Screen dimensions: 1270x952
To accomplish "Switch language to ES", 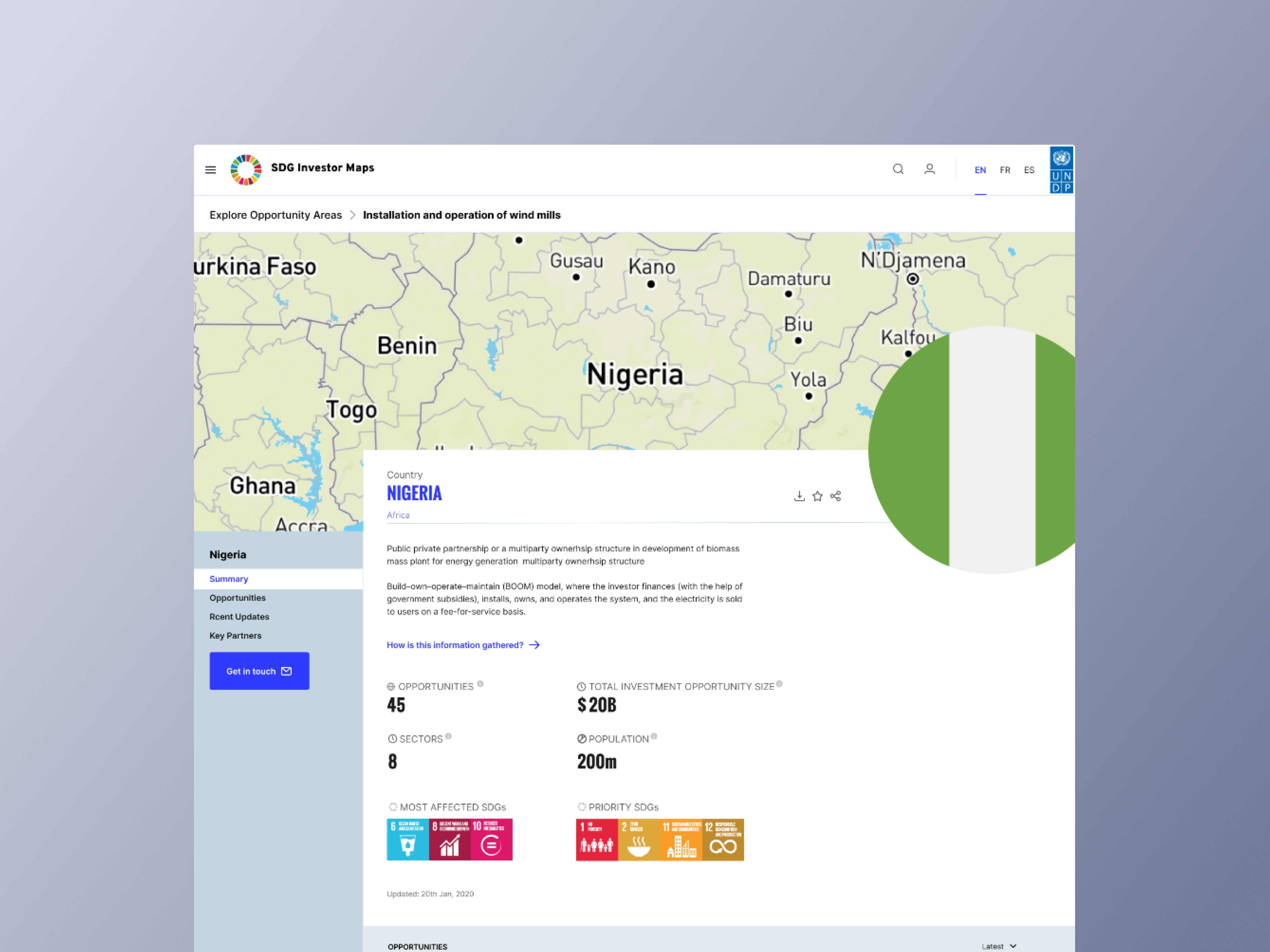I will pyautogui.click(x=1029, y=170).
